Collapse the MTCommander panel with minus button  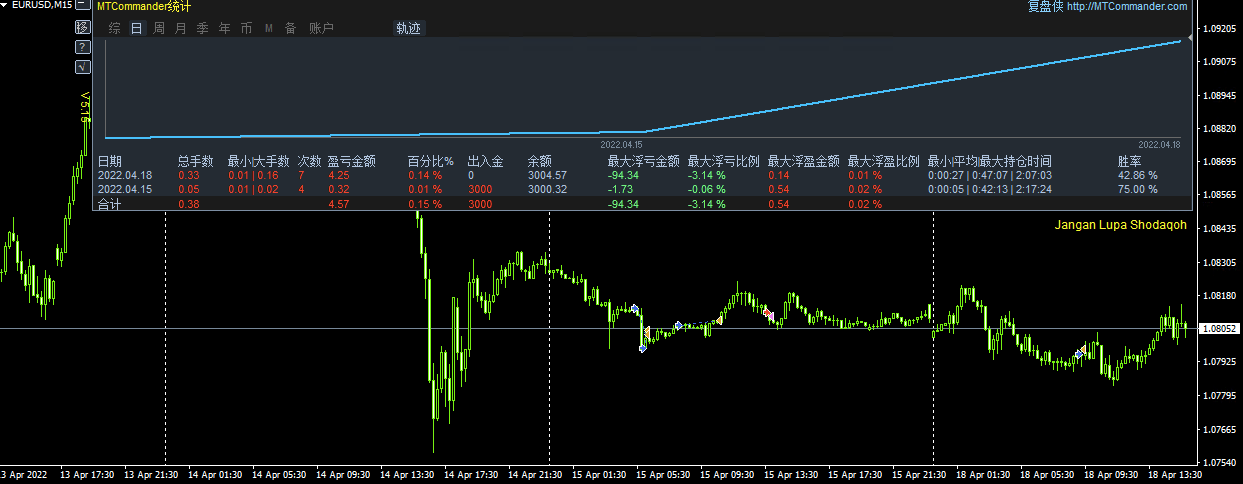tap(82, 6)
